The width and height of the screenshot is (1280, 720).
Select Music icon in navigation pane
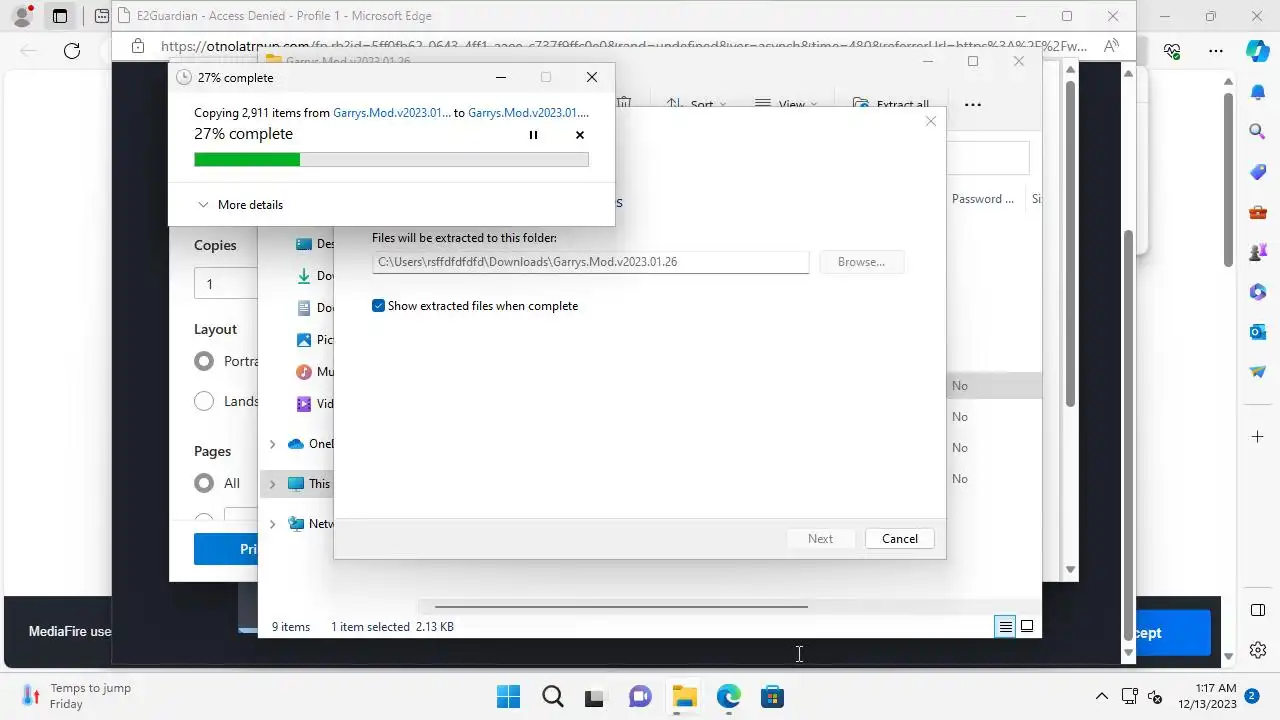304,372
